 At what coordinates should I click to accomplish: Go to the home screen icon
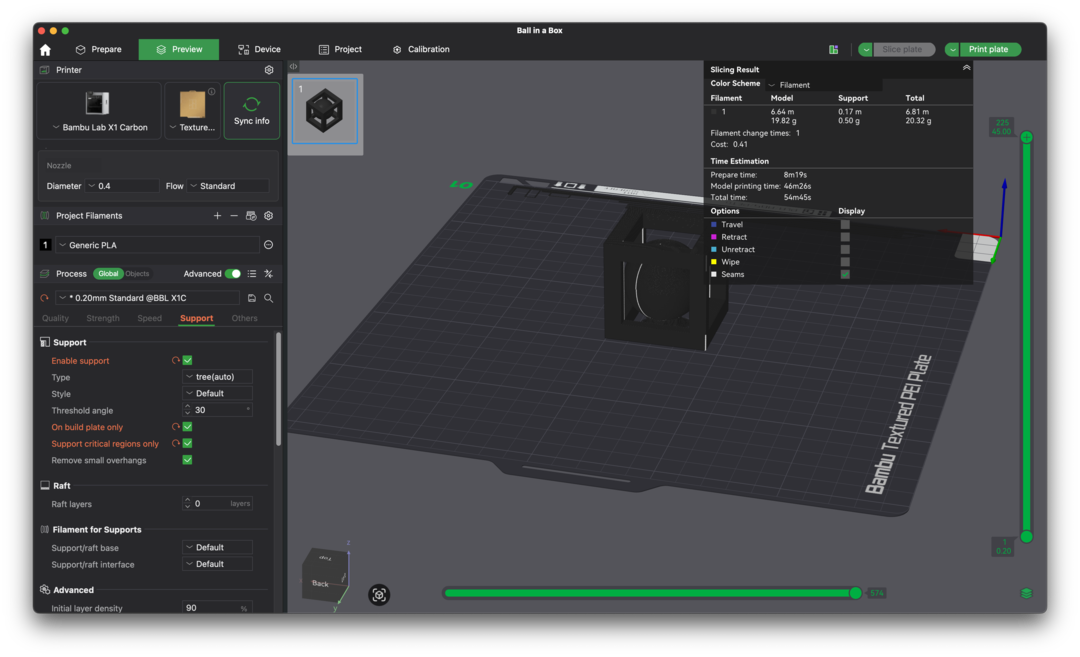pyautogui.click(x=45, y=50)
